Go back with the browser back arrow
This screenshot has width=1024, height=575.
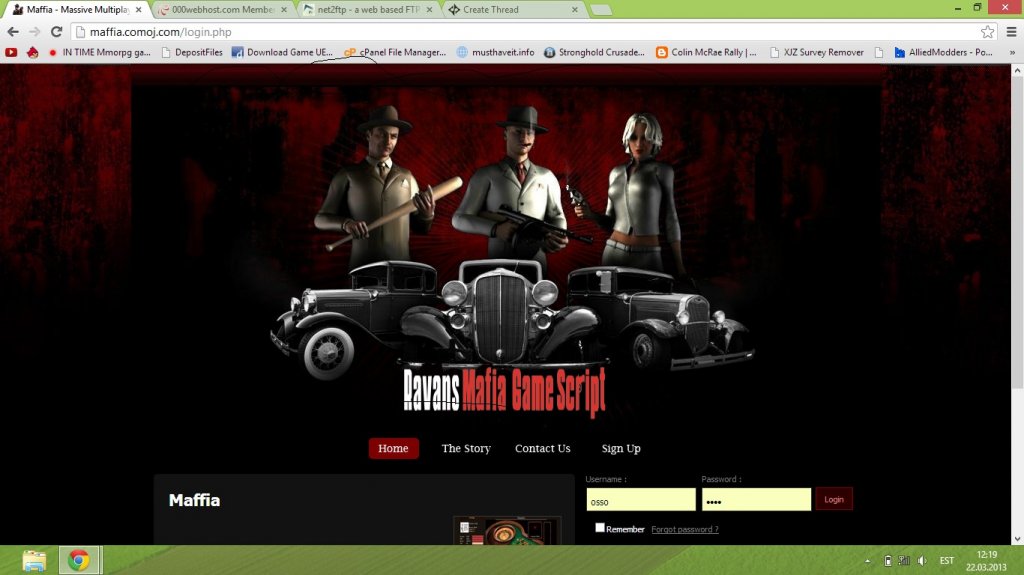click(x=13, y=31)
